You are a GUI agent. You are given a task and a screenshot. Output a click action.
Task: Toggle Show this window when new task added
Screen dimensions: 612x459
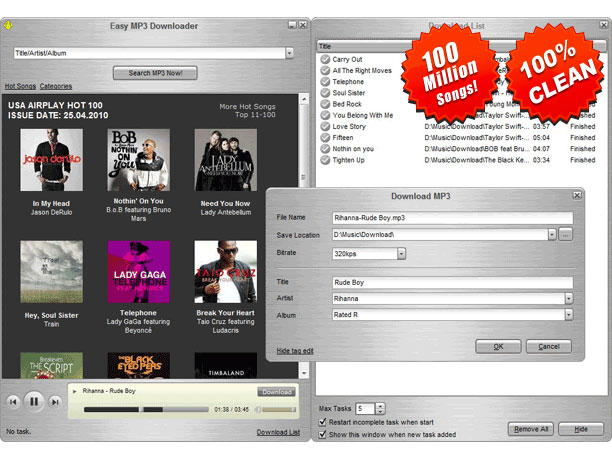pos(322,434)
